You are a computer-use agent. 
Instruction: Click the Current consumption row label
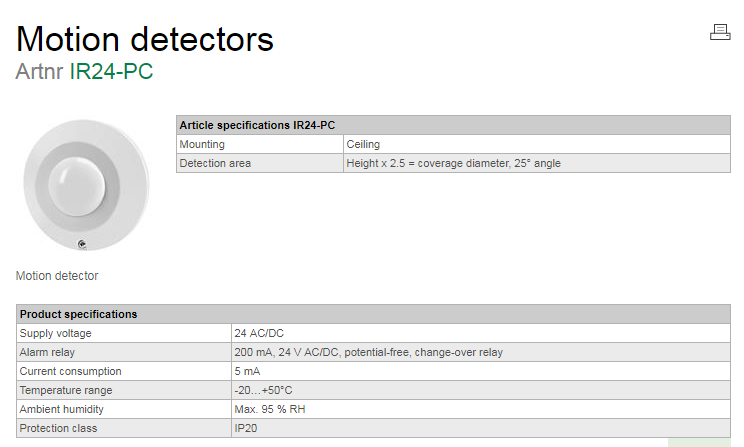(70, 371)
